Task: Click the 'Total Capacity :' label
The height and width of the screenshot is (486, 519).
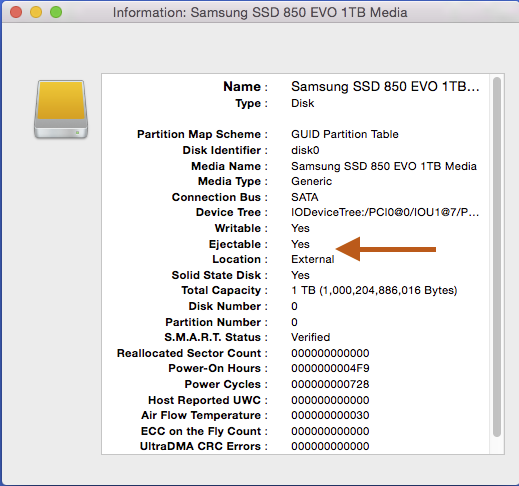Action: (x=224, y=290)
